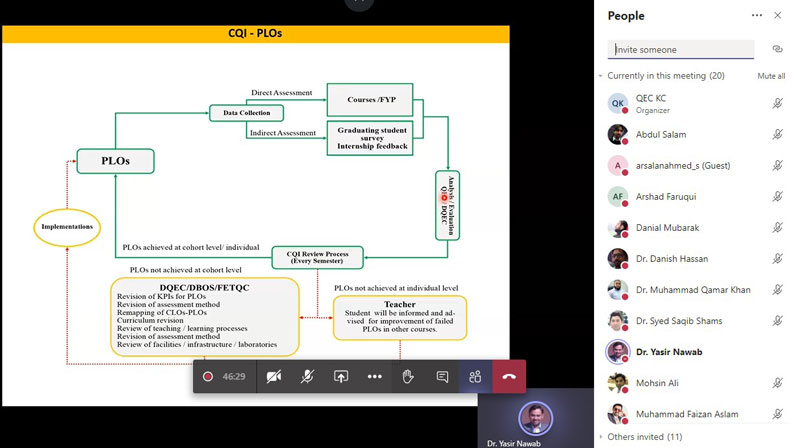This screenshot has height=448, width=800.
Task: Click mic icon beside Dr. Danish Hassan
Action: [x=777, y=259]
